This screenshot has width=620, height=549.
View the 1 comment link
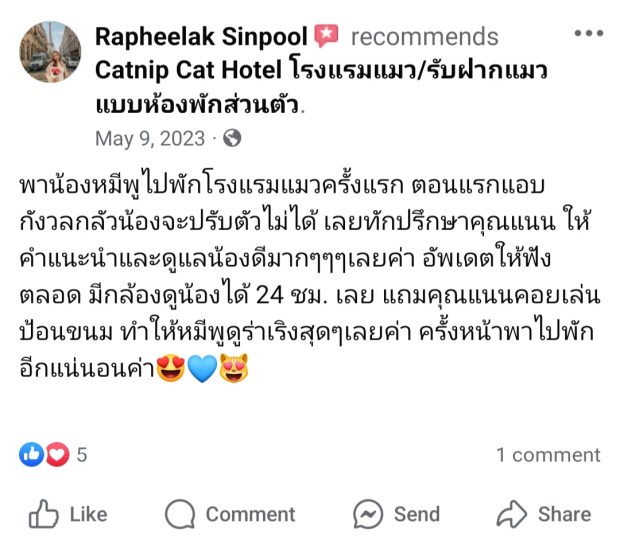548,455
